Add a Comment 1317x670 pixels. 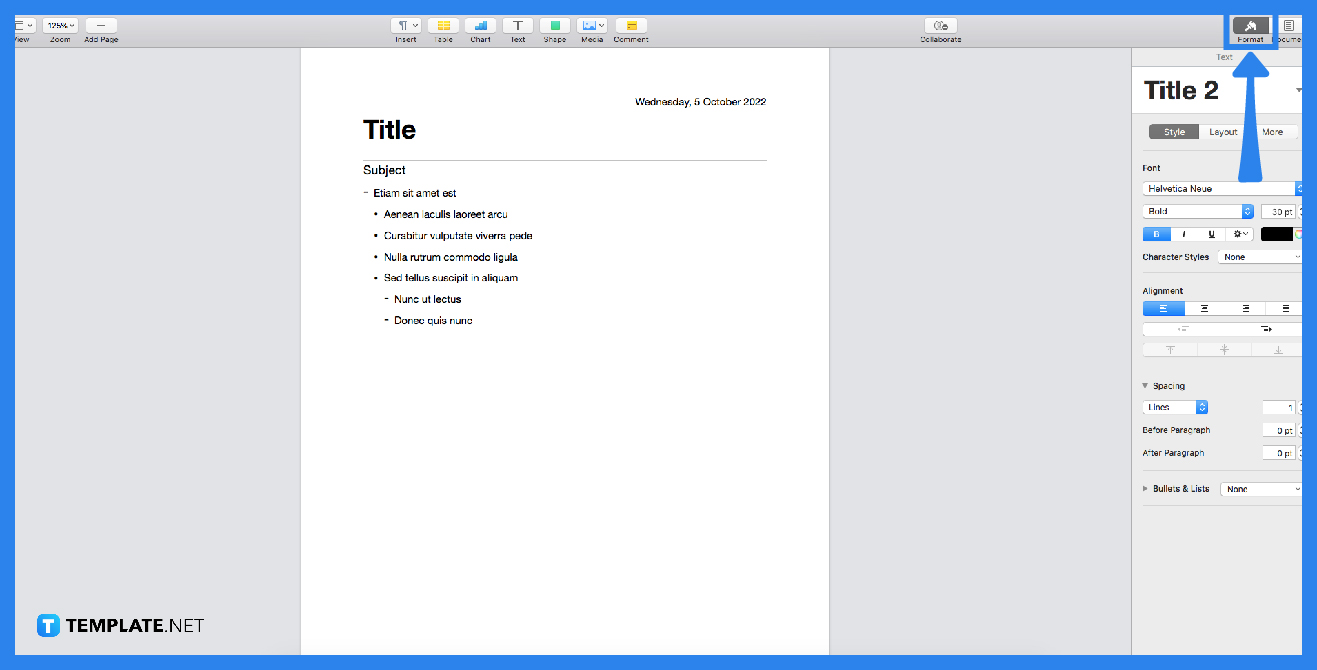[x=630, y=27]
